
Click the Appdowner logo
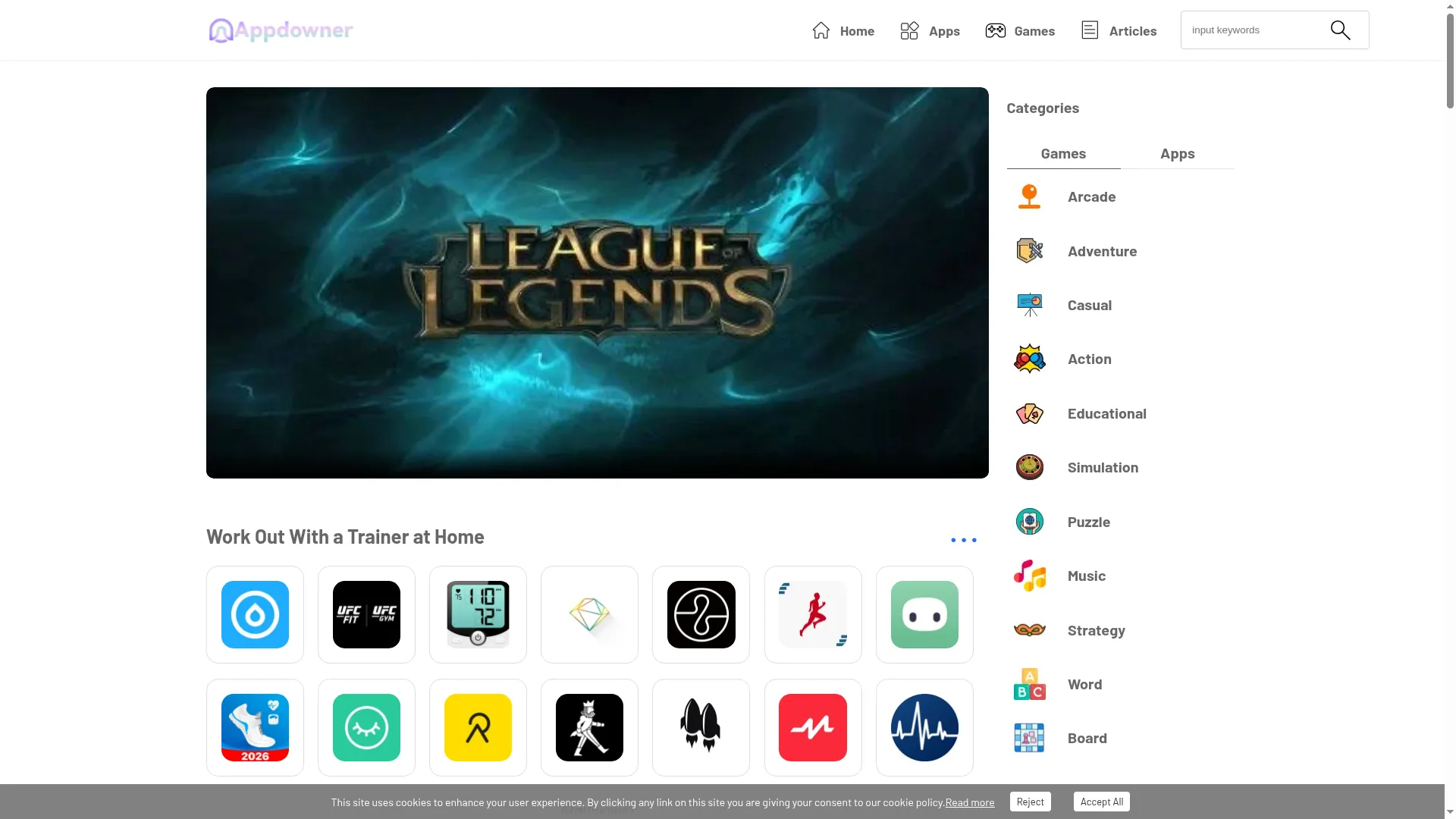[281, 30]
